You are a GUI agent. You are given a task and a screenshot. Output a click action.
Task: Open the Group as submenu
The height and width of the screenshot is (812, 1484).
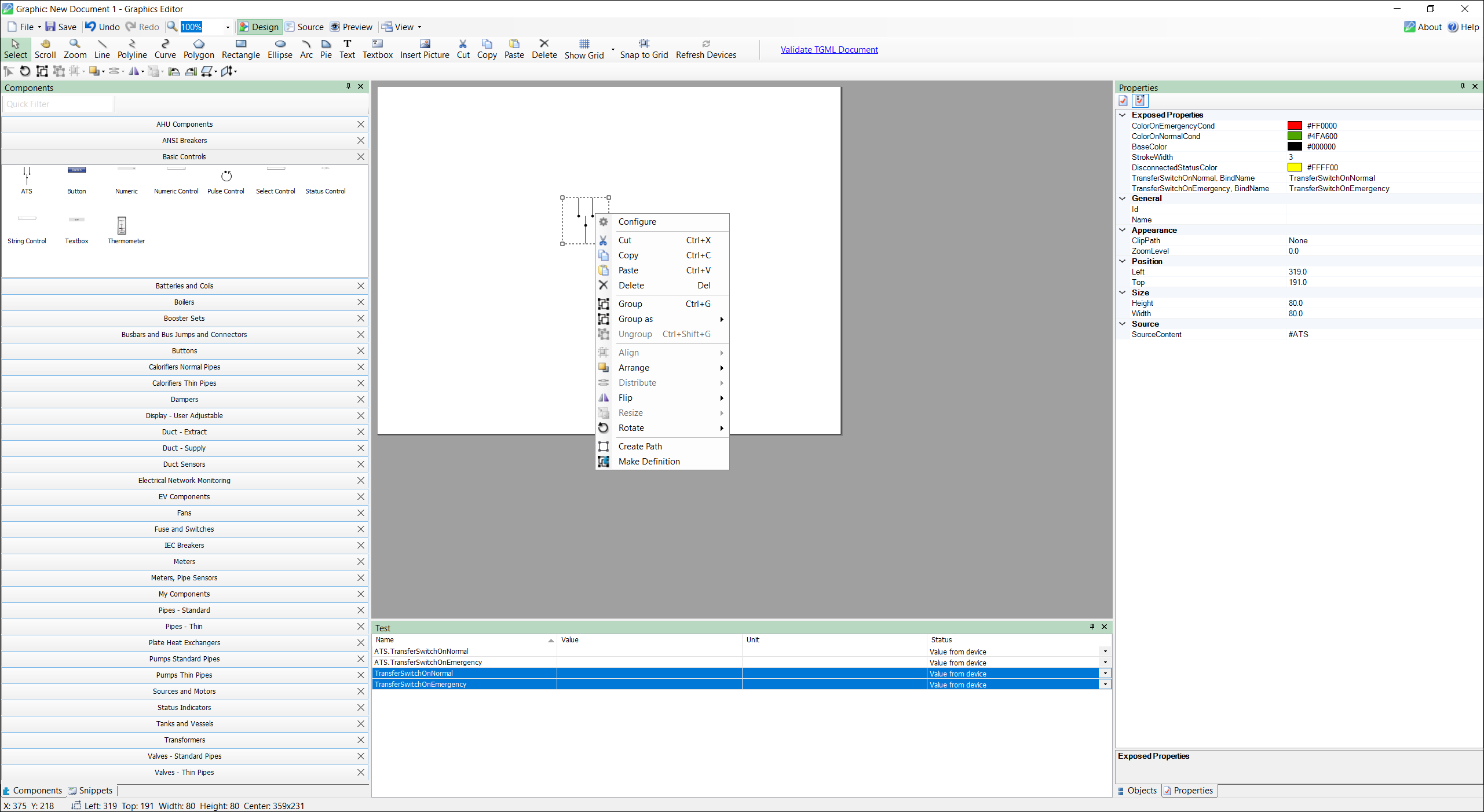635,319
